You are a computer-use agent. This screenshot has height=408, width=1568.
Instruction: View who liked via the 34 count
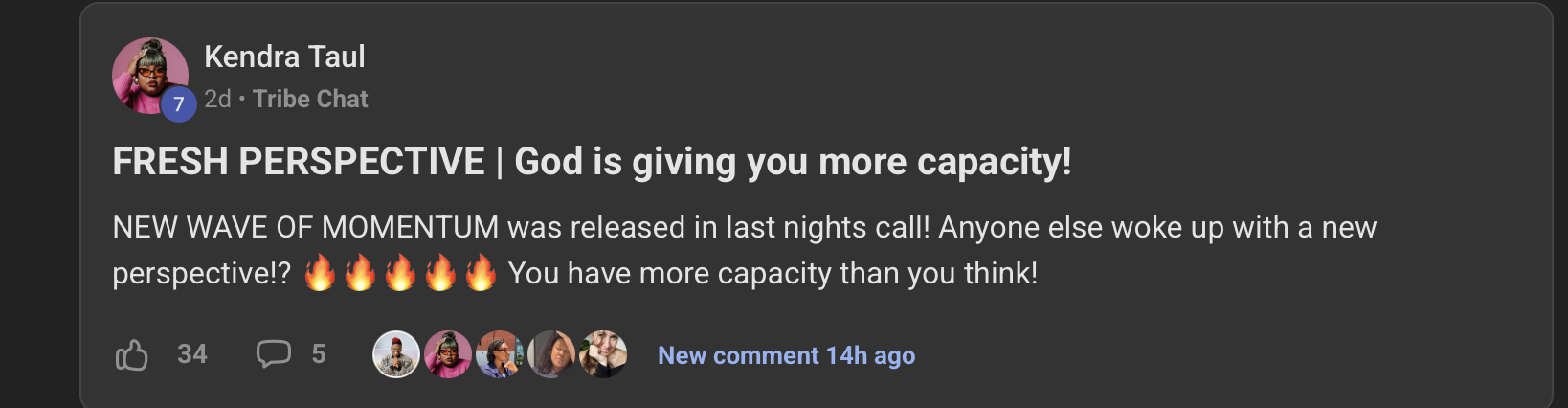pos(192,354)
